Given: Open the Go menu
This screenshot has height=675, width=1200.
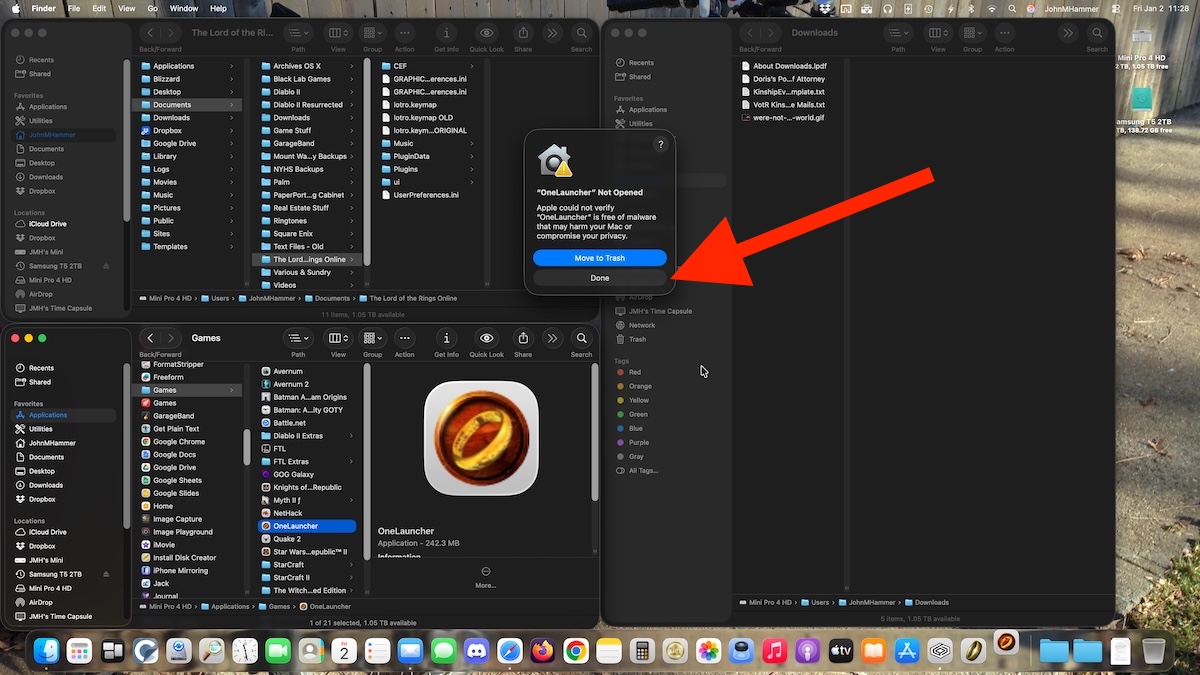Looking at the screenshot, I should coord(151,8).
